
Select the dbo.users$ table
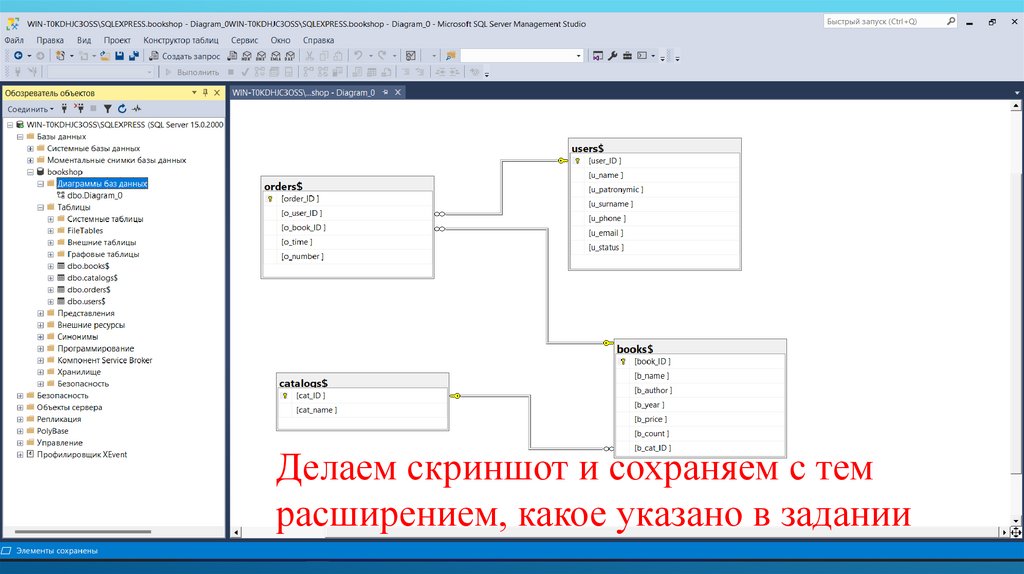click(86, 301)
